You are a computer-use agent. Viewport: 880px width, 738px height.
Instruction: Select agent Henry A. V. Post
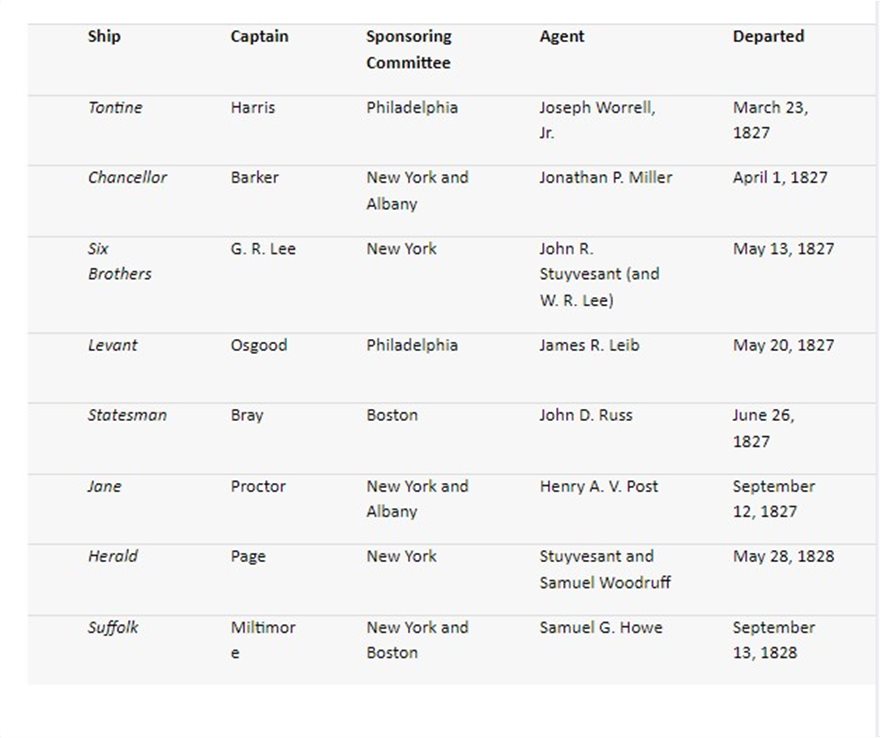click(599, 486)
